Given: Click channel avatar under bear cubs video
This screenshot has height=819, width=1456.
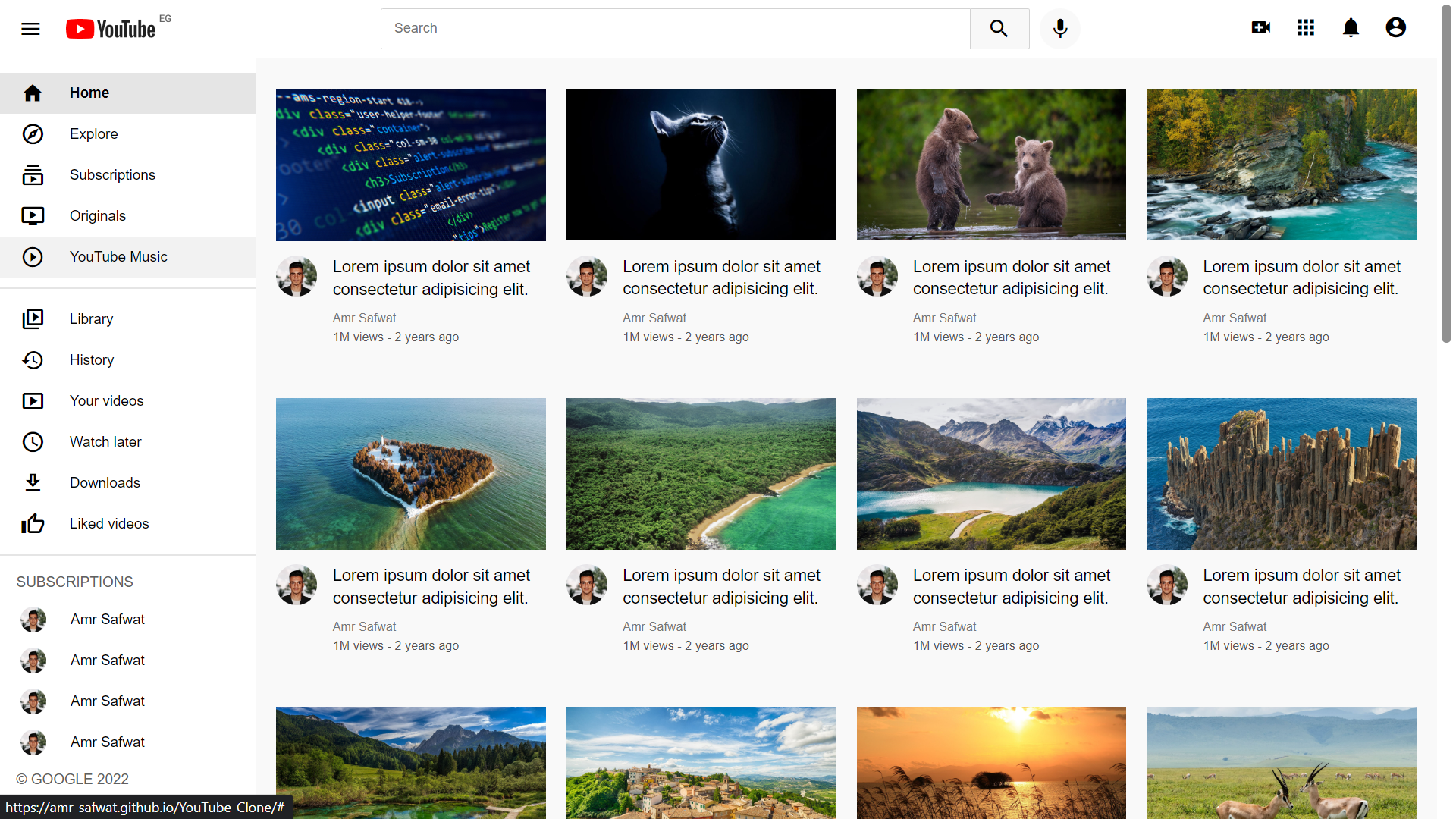Looking at the screenshot, I should (x=877, y=276).
